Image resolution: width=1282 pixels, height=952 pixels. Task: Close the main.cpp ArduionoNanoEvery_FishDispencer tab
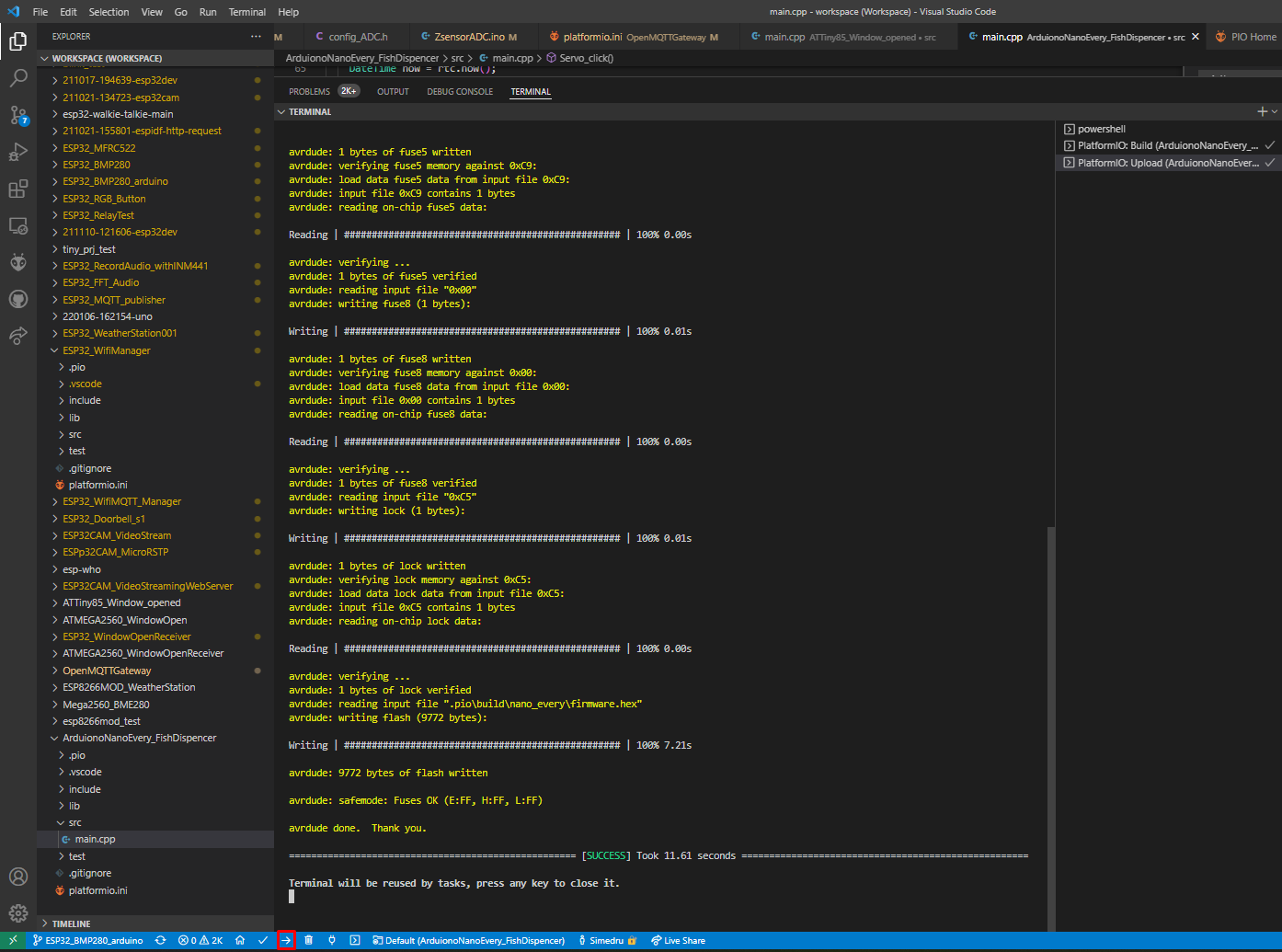tap(1196, 37)
